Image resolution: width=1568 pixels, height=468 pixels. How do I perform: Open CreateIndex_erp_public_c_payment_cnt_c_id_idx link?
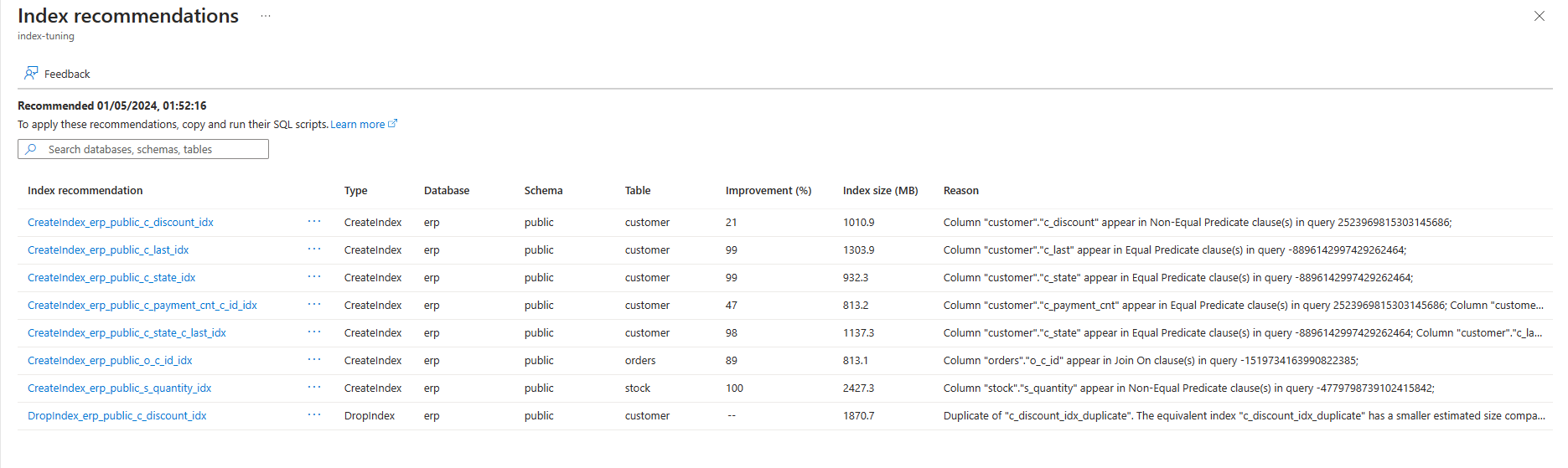coord(142,305)
